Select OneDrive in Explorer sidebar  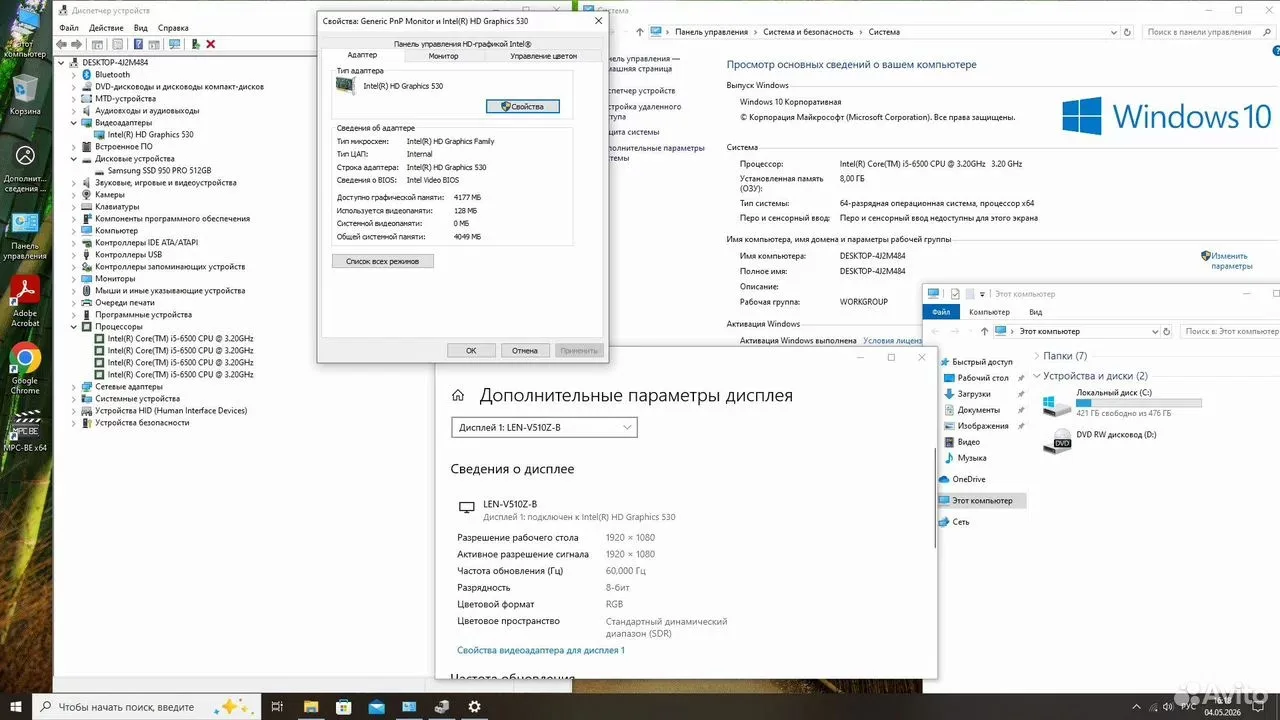[x=961, y=479]
